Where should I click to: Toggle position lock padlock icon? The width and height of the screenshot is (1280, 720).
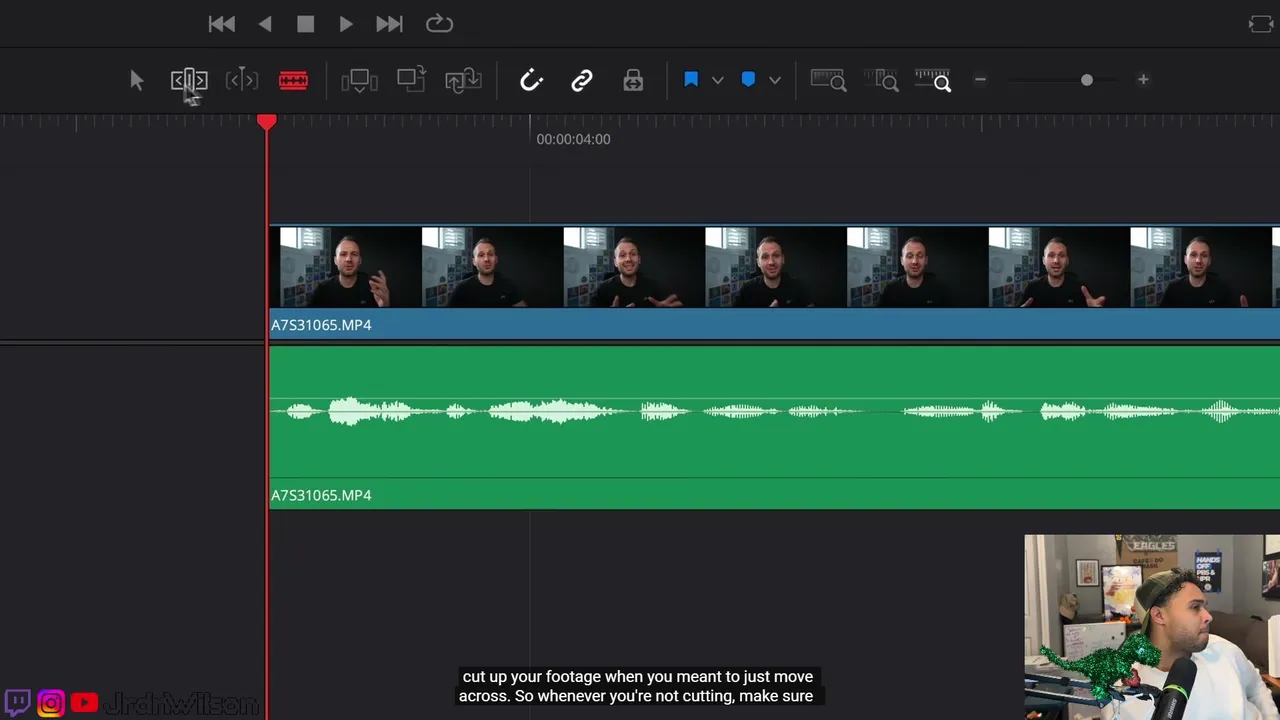tap(633, 80)
